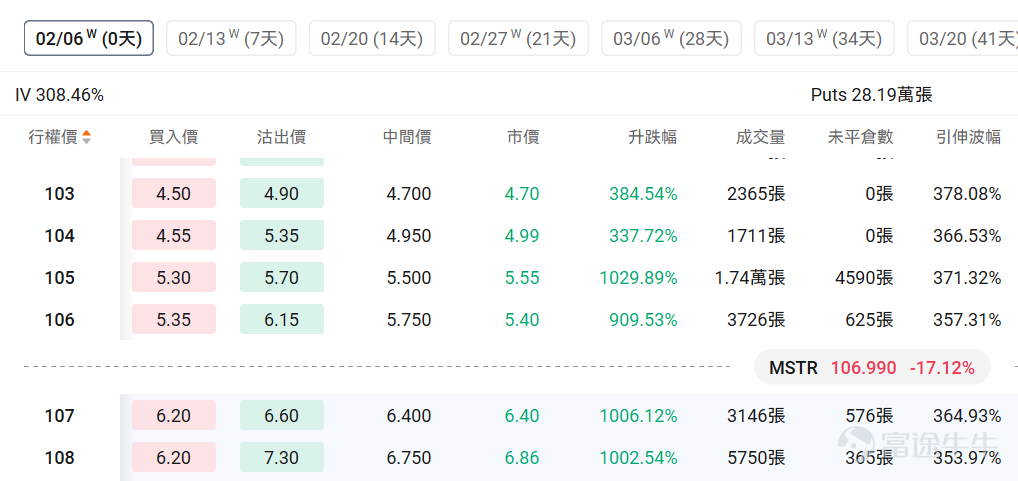Click the 市價 column header
This screenshot has height=481, width=1018.
pos(523,137)
